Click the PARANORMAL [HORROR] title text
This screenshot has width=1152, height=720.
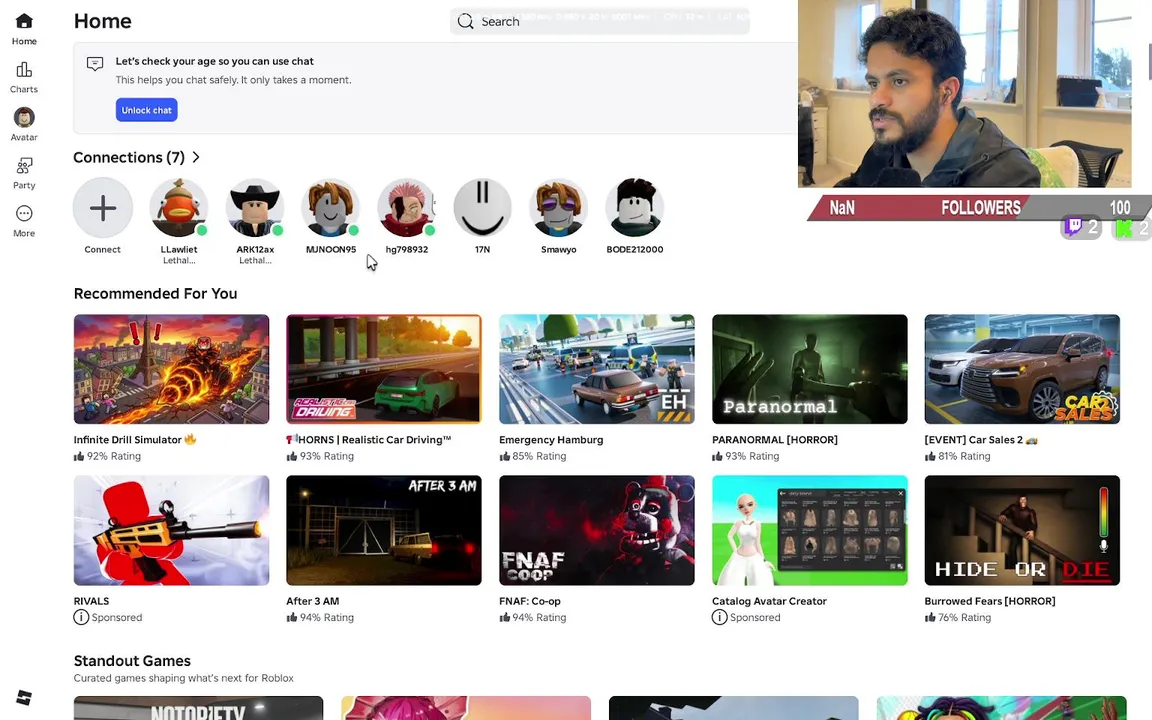[774, 439]
